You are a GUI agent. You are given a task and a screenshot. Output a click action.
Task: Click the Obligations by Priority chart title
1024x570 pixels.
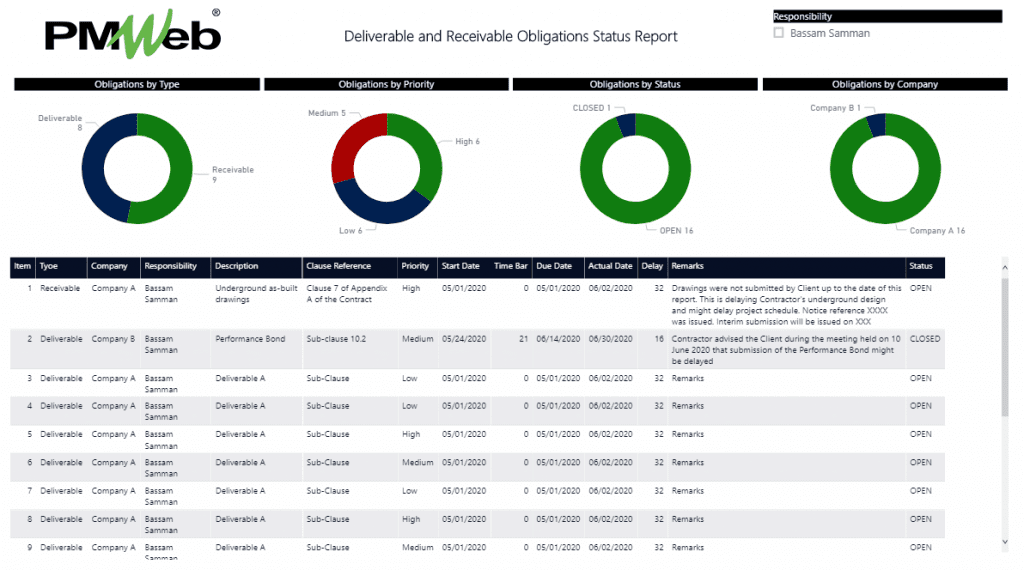[x=386, y=84]
